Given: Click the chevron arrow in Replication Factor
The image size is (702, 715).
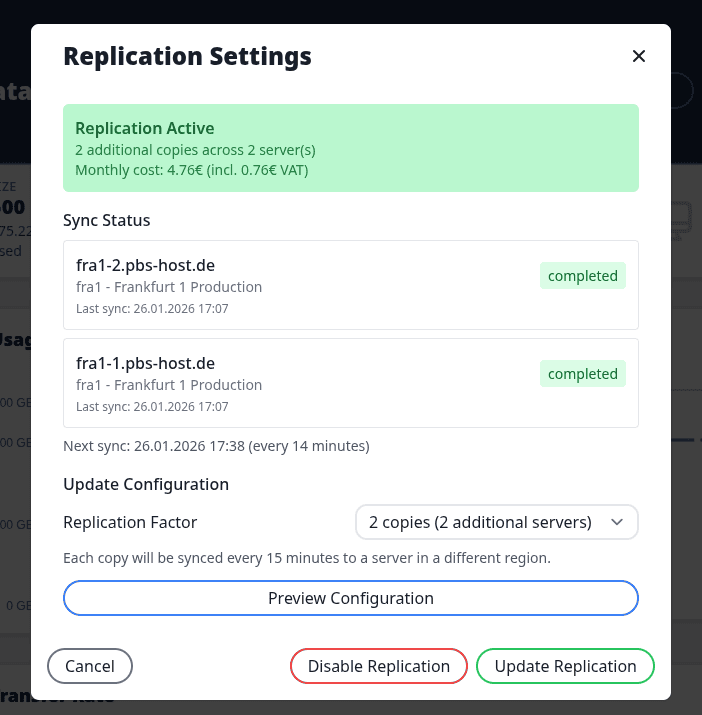Looking at the screenshot, I should tap(617, 522).
